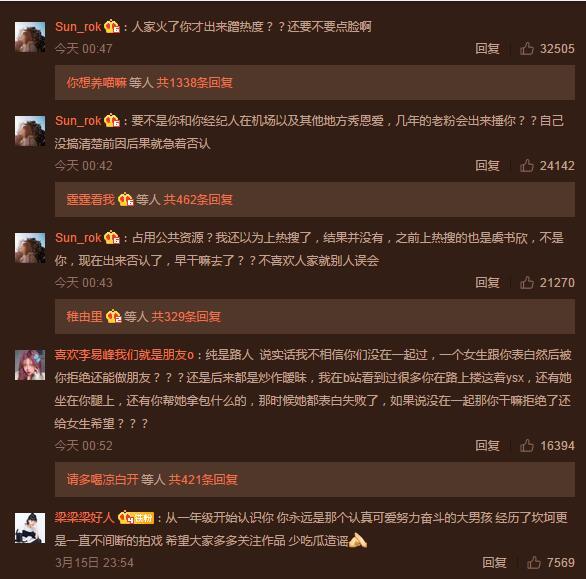Expand the 共462条回复 reply thread

coord(198,200)
